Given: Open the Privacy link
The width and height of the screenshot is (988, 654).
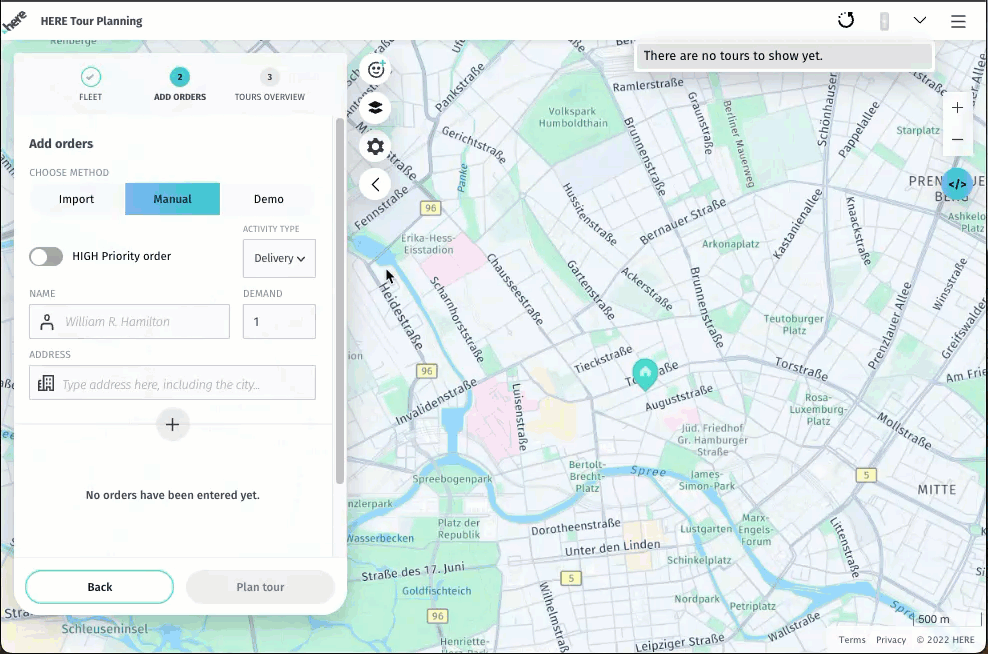Looking at the screenshot, I should 891,640.
